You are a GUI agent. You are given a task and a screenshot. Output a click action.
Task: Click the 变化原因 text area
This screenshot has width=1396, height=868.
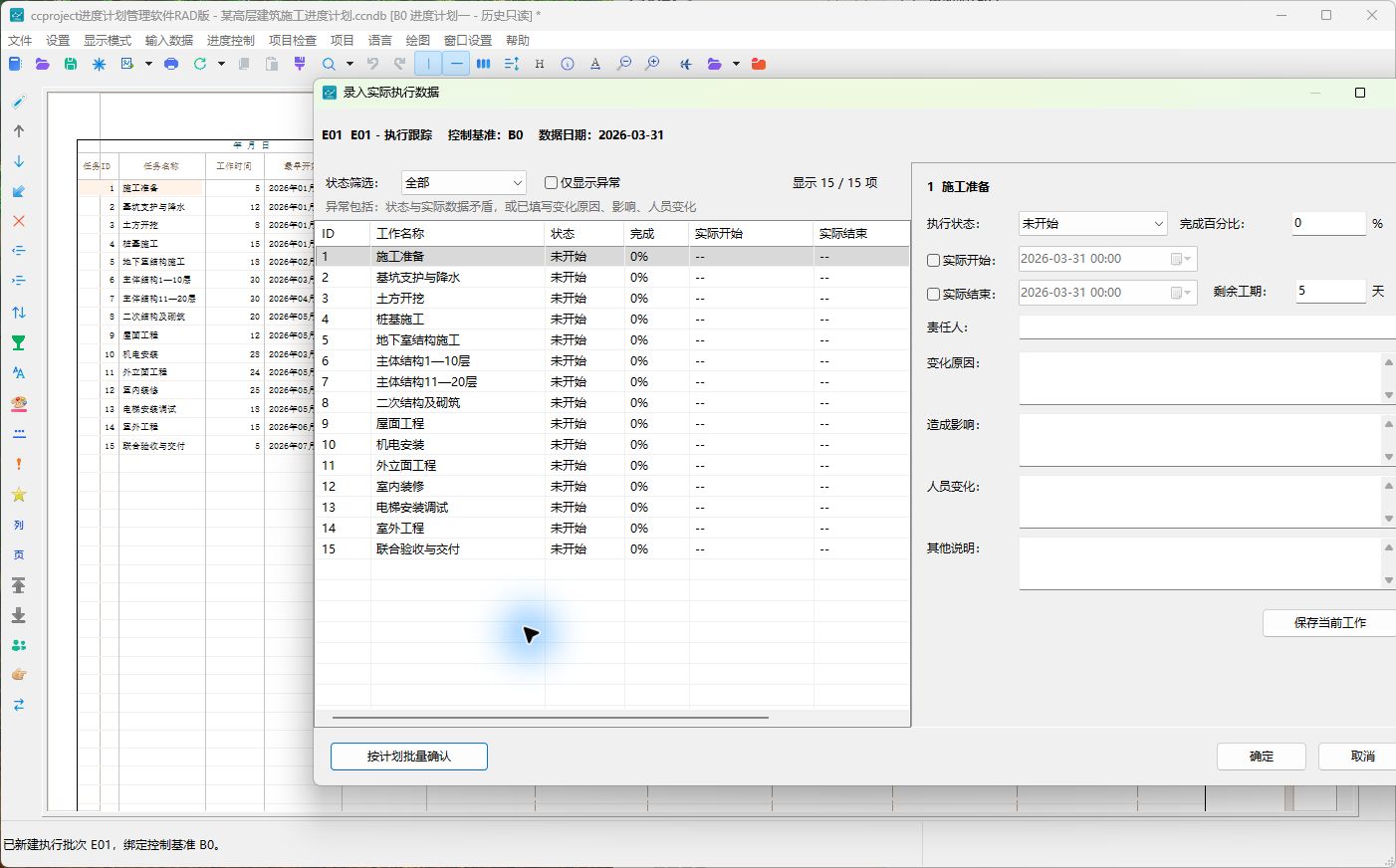pyautogui.click(x=1200, y=378)
